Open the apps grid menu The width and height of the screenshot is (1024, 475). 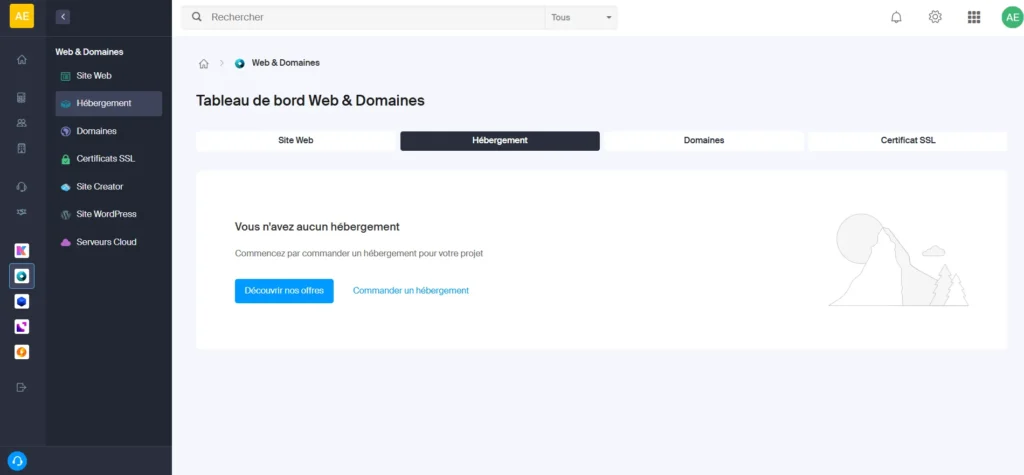(974, 17)
